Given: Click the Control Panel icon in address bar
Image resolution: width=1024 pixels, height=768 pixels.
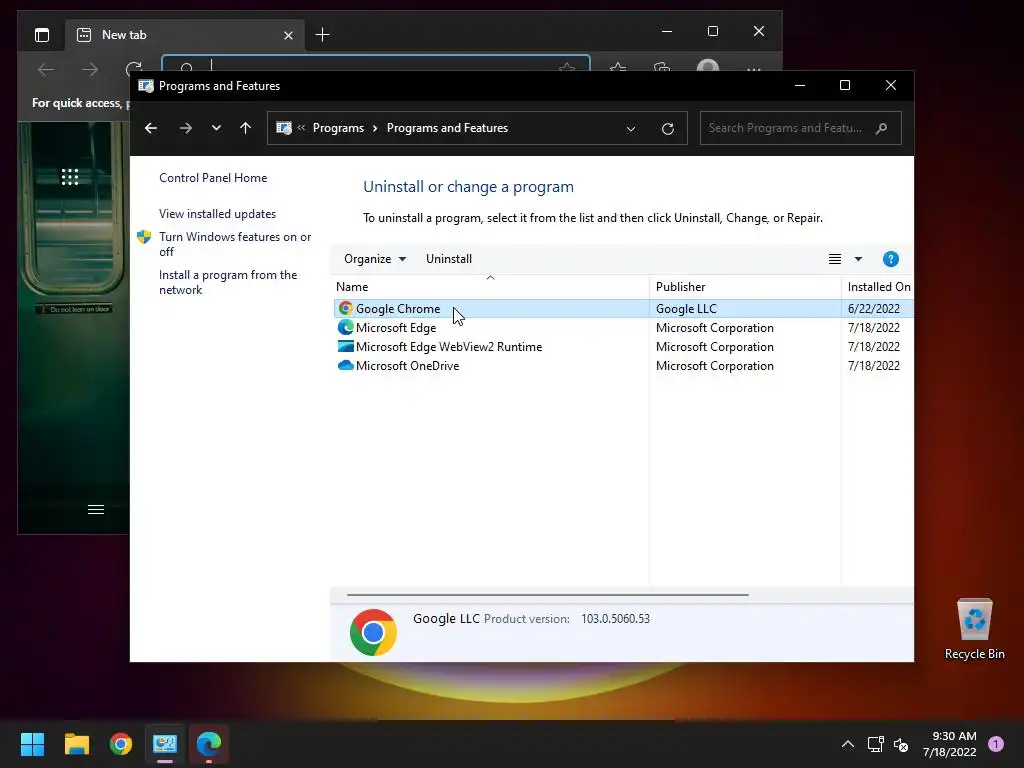Looking at the screenshot, I should (x=283, y=128).
